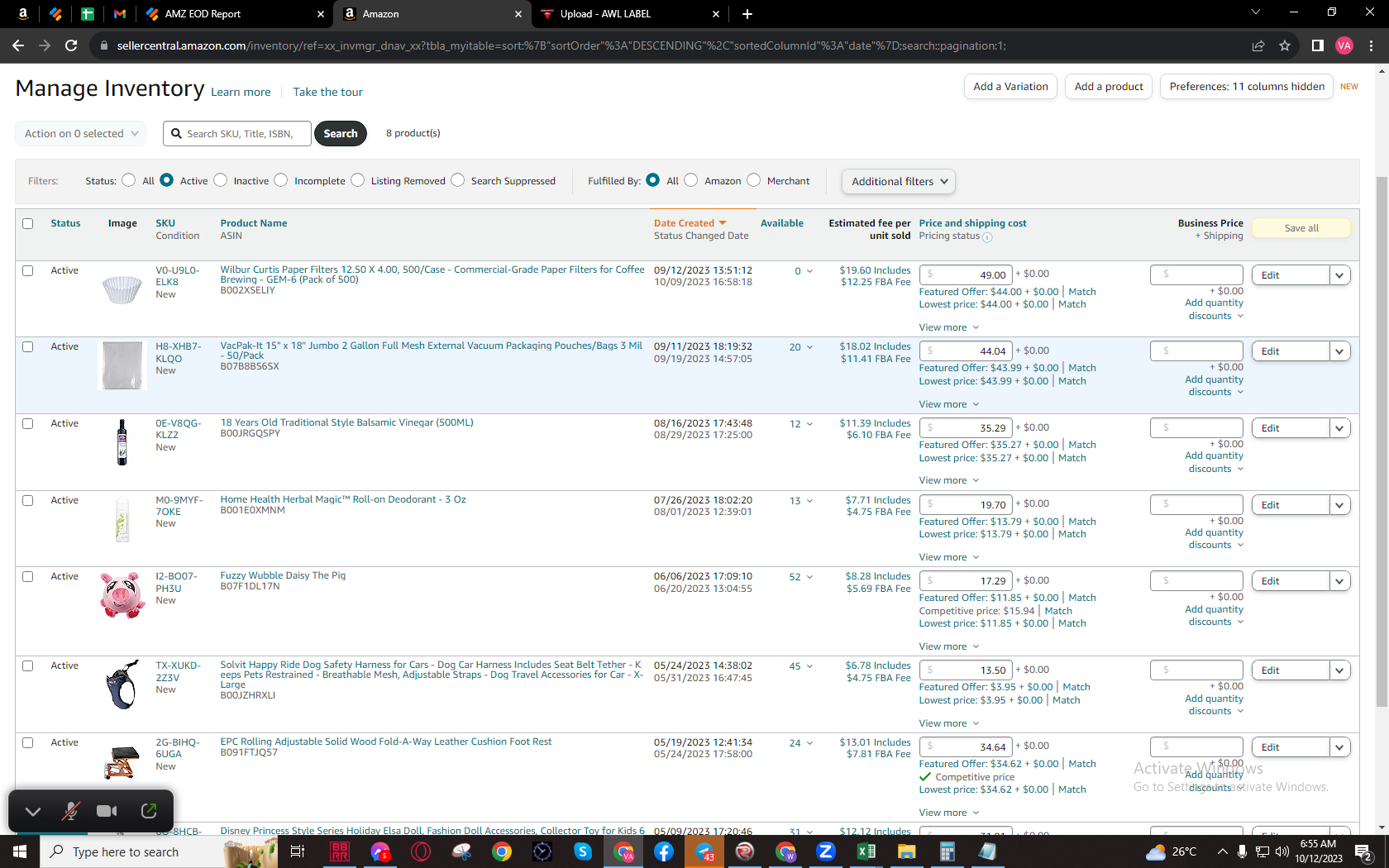Click the Take the tour link
Image resolution: width=1389 pixels, height=868 pixels.
click(327, 92)
